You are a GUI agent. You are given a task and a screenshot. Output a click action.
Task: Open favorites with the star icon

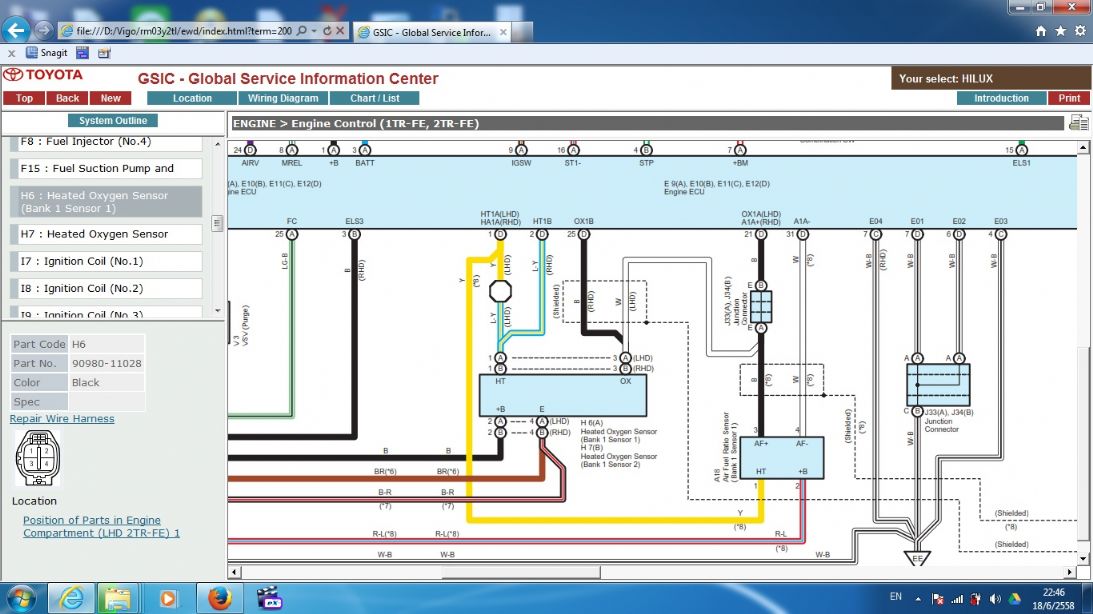coord(1060,31)
